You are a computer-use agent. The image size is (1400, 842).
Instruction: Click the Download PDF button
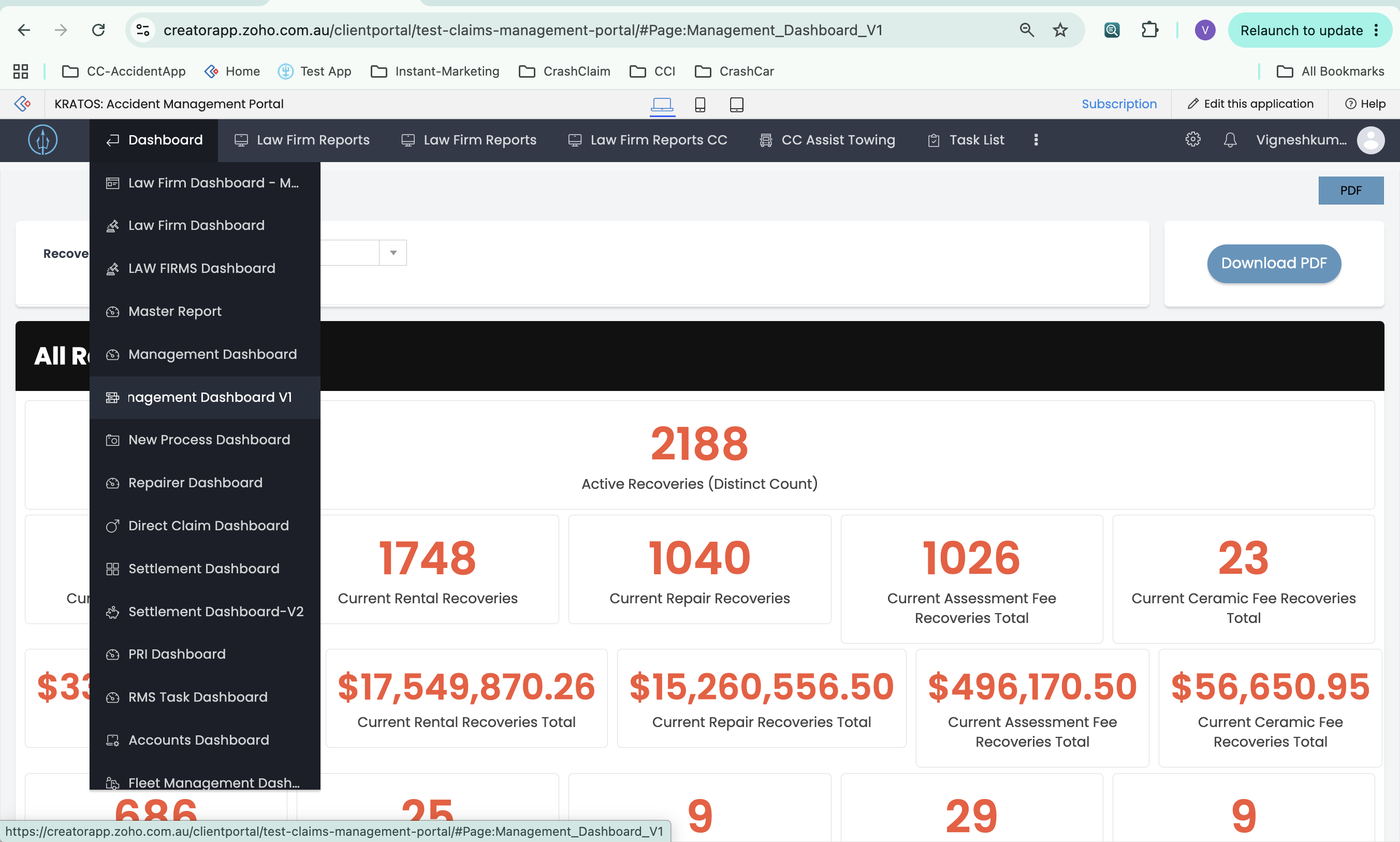1274,263
